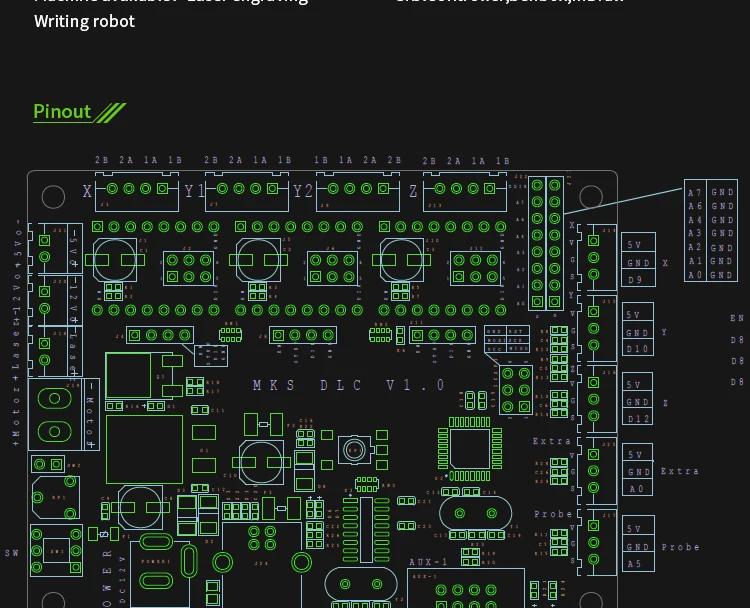Click the "D10" pin label
This screenshot has width=750, height=608.
(x=638, y=349)
